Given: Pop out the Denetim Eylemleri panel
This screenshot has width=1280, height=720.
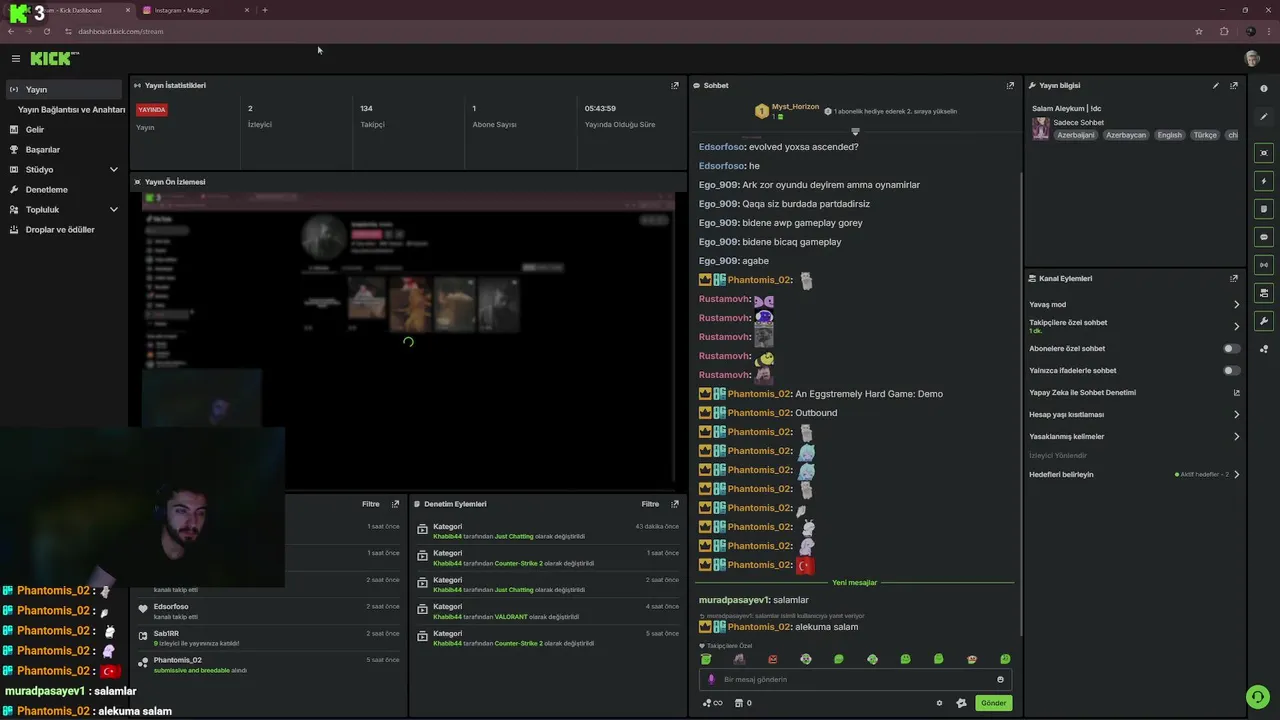Looking at the screenshot, I should pos(675,504).
